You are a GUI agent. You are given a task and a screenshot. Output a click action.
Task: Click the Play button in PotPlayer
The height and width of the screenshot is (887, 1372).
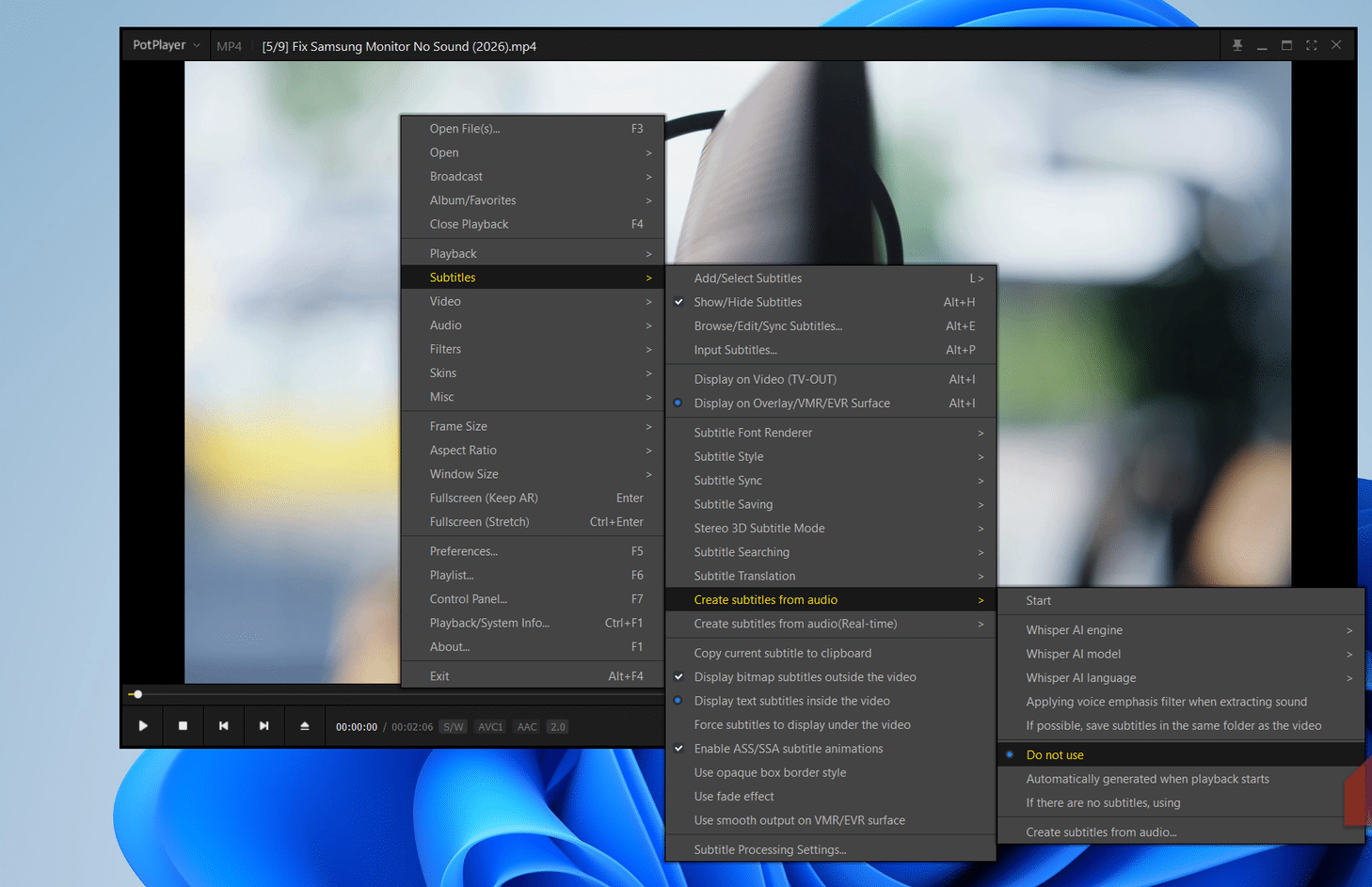[x=143, y=726]
